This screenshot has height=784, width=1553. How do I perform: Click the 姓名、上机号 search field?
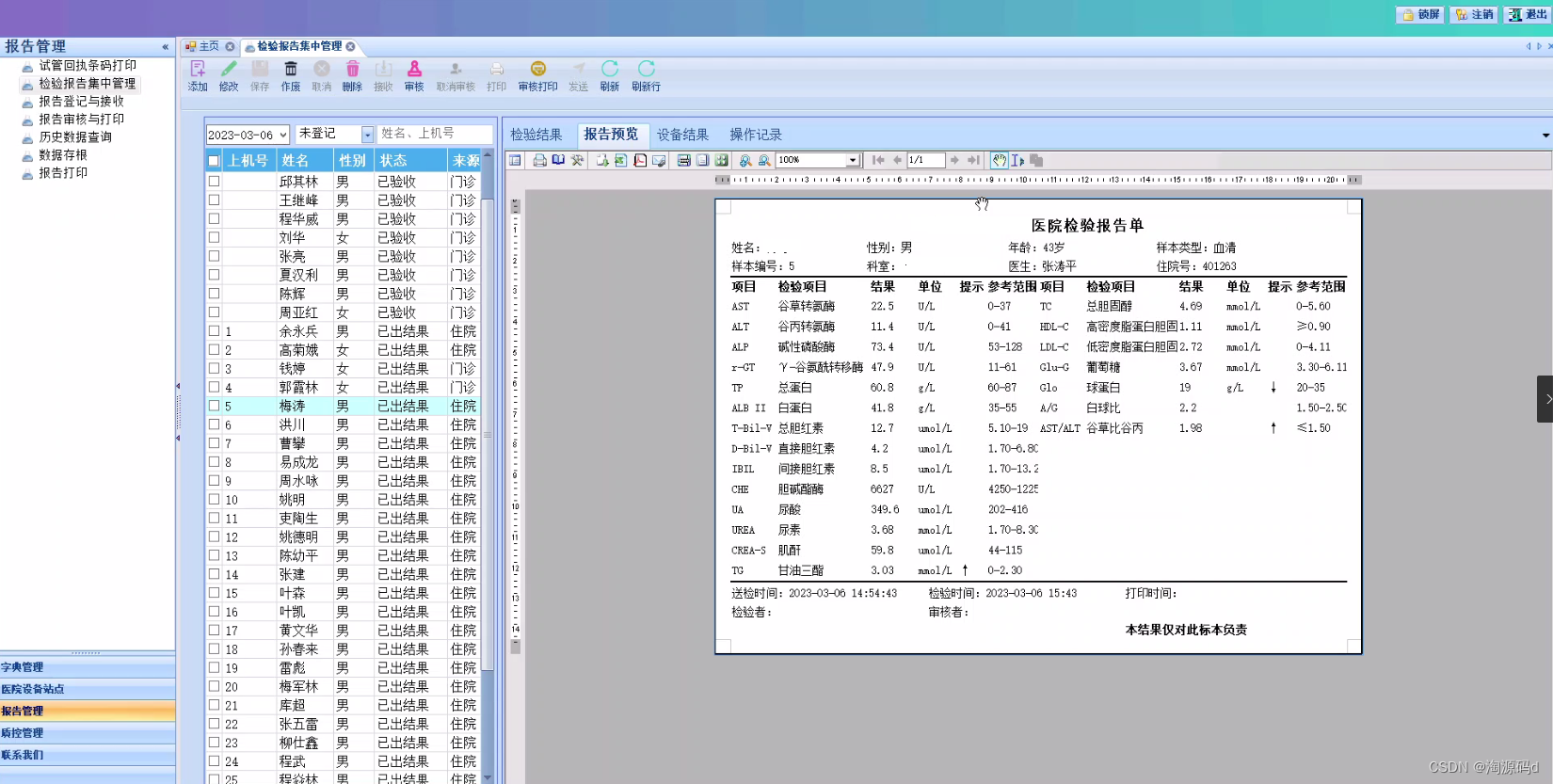[x=435, y=134]
